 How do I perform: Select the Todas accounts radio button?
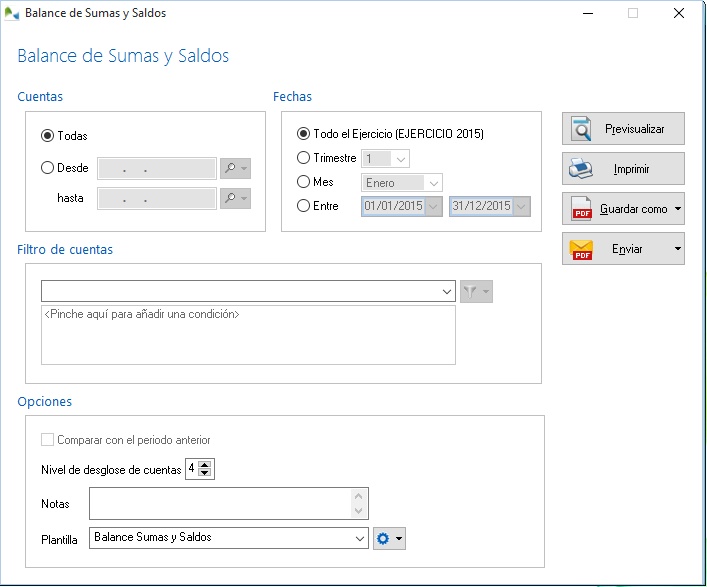[x=48, y=135]
